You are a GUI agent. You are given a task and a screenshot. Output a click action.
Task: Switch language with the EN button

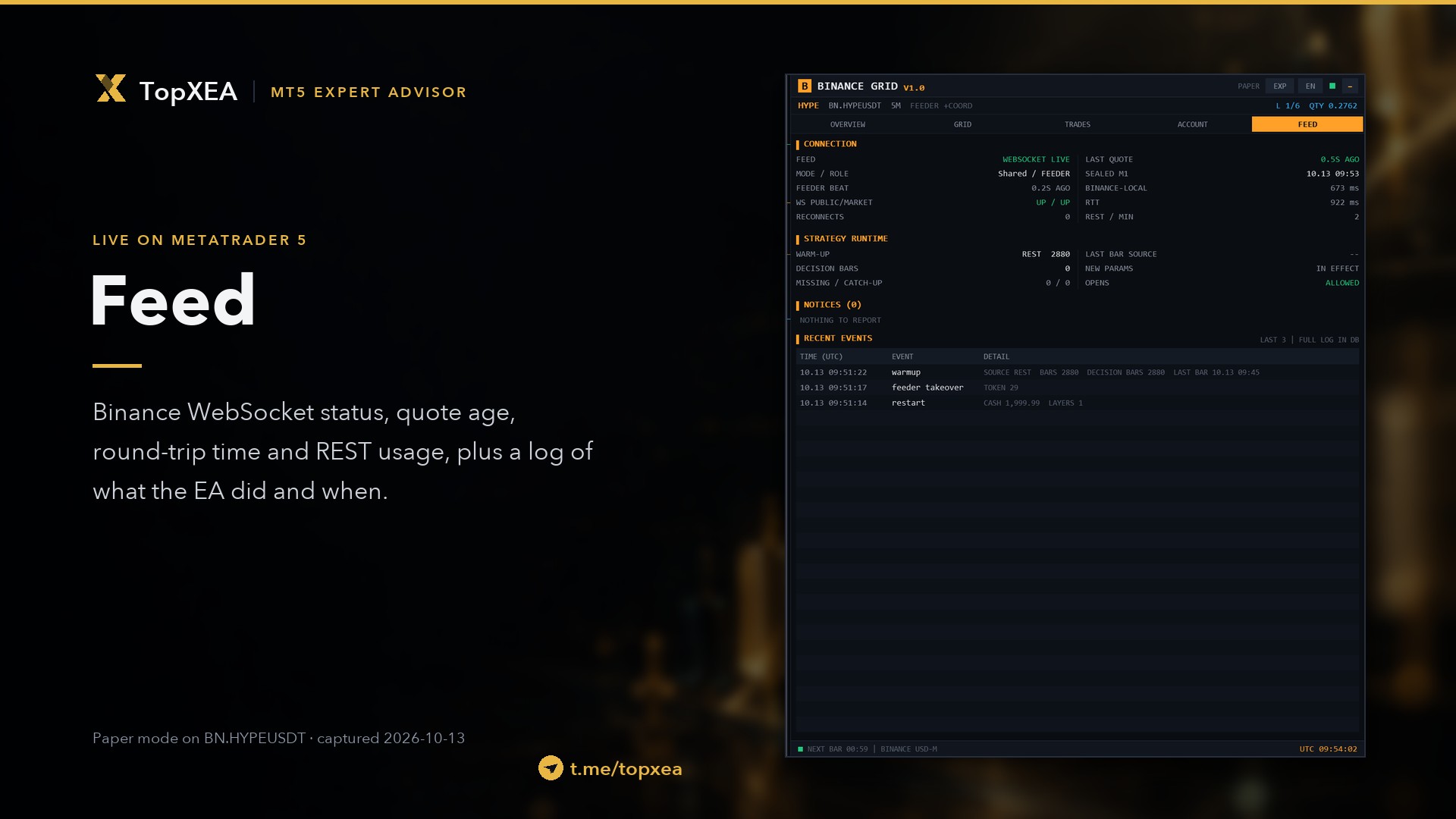coord(1310,86)
